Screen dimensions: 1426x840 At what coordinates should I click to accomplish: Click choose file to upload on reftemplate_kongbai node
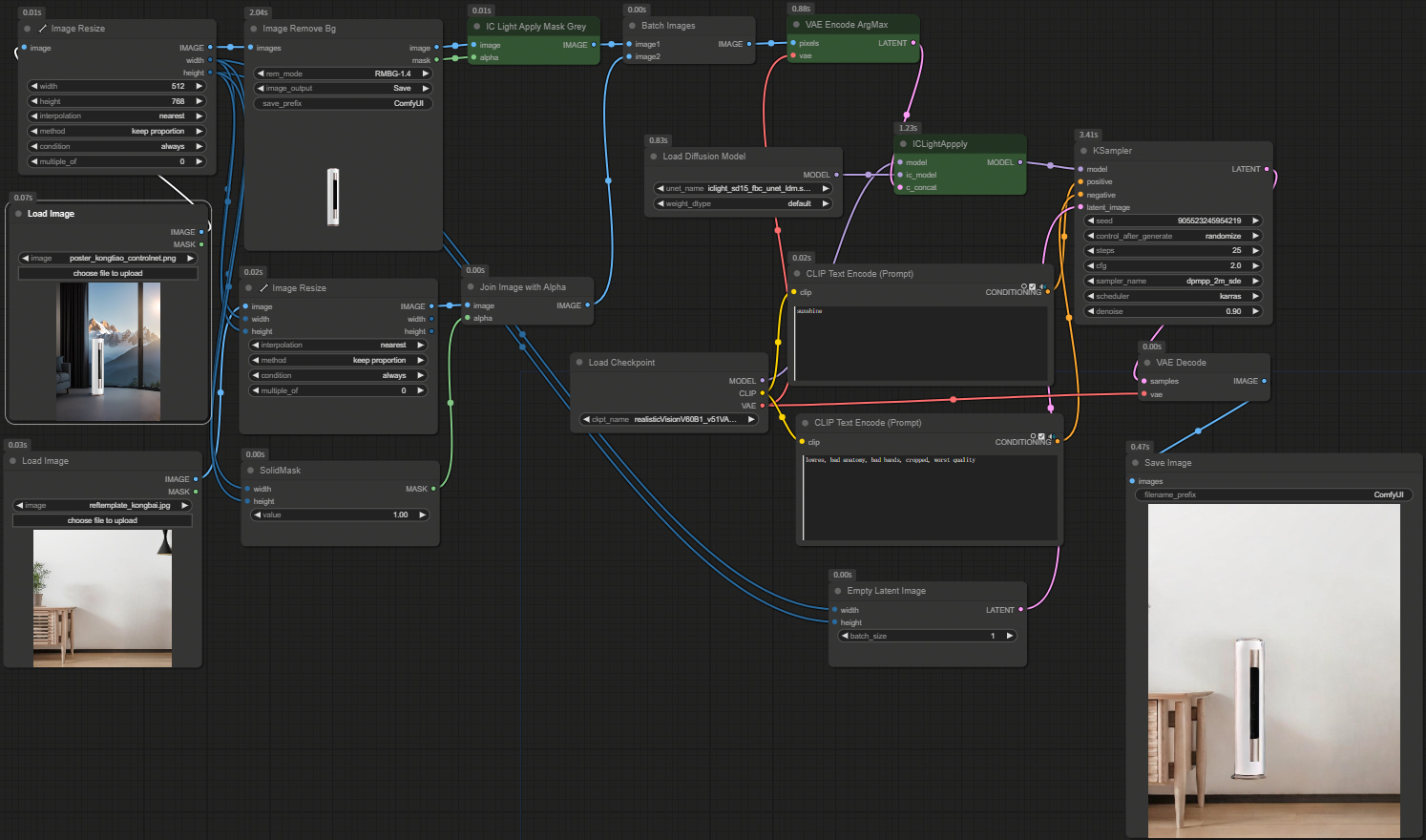(x=102, y=519)
